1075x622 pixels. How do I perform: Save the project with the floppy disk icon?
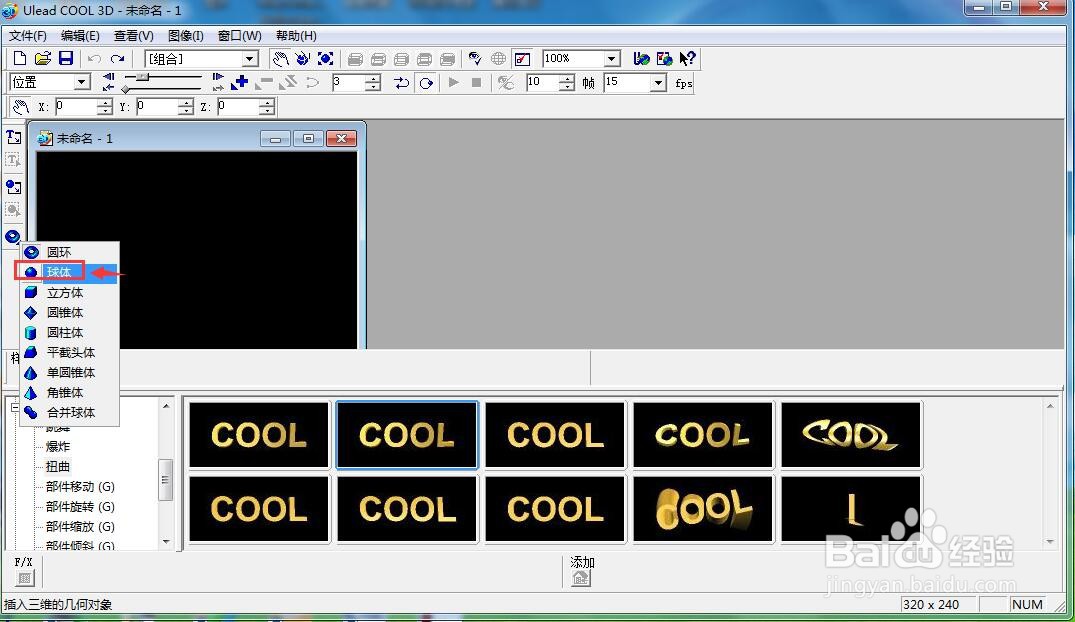coord(66,59)
